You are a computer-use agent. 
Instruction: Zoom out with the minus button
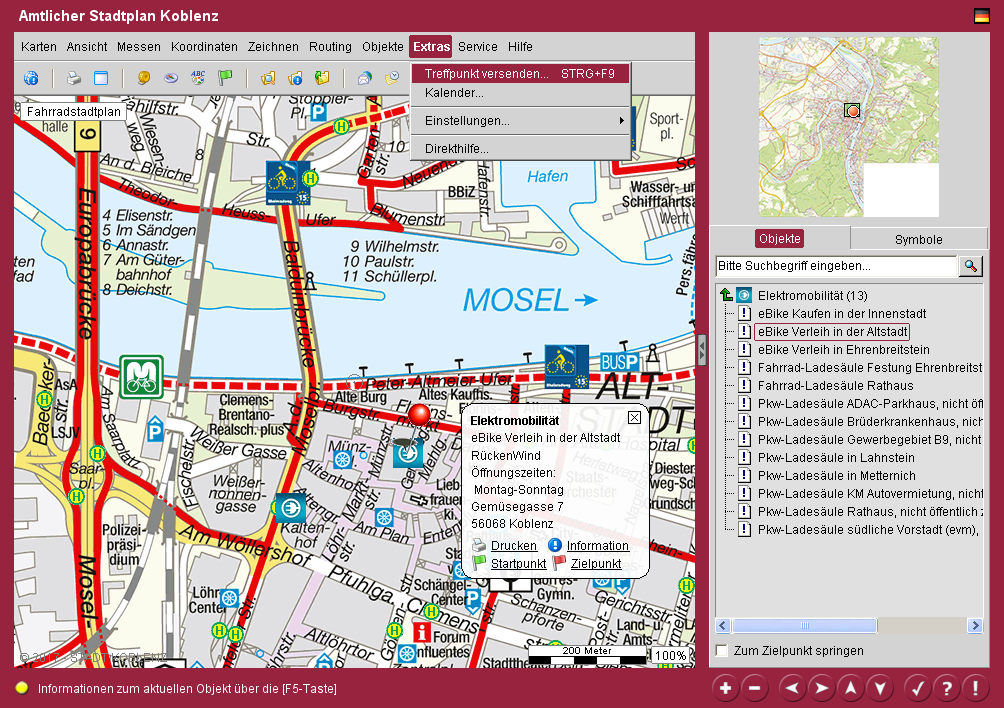[755, 688]
